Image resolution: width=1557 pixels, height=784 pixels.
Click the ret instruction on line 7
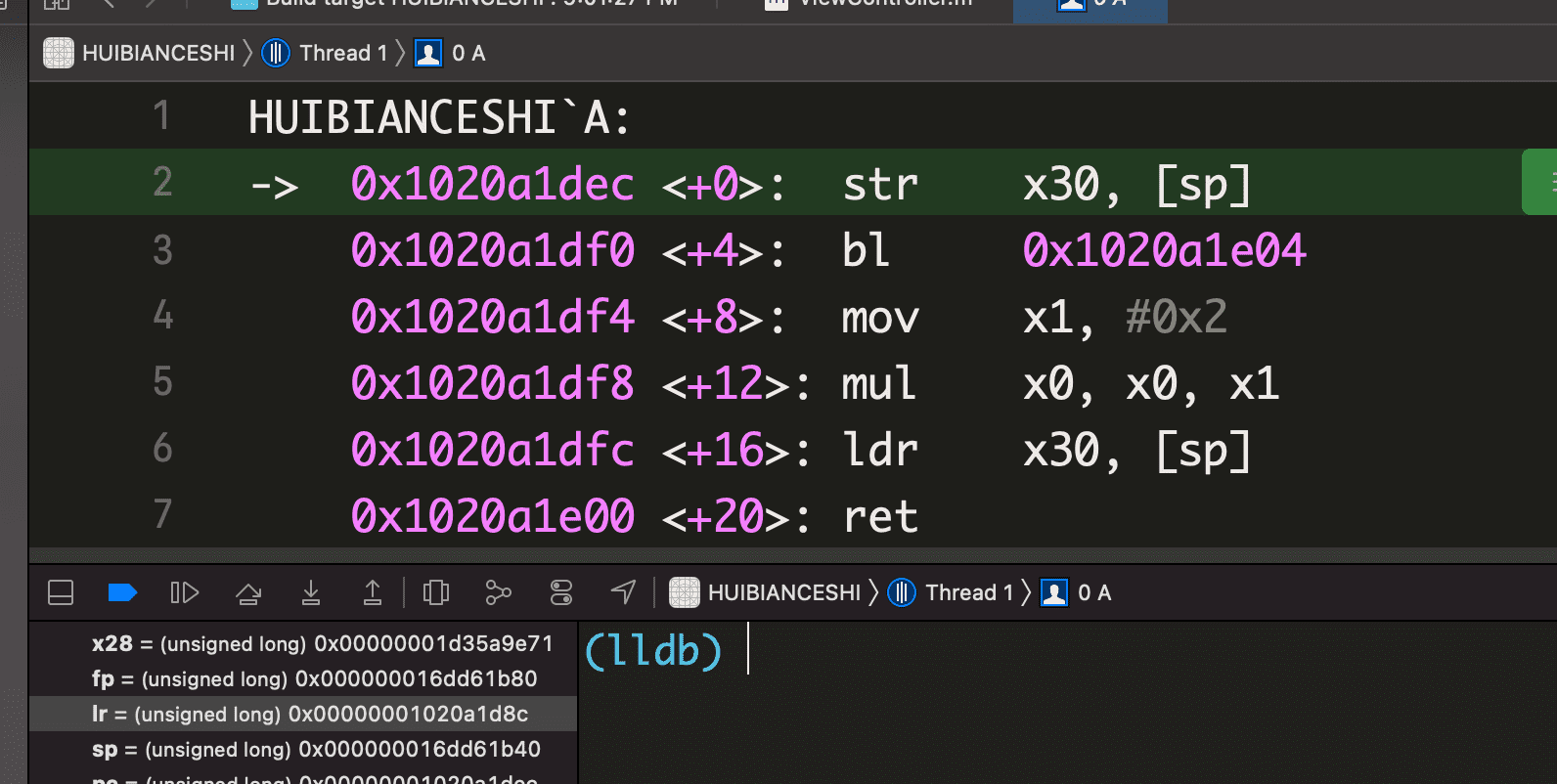[880, 516]
